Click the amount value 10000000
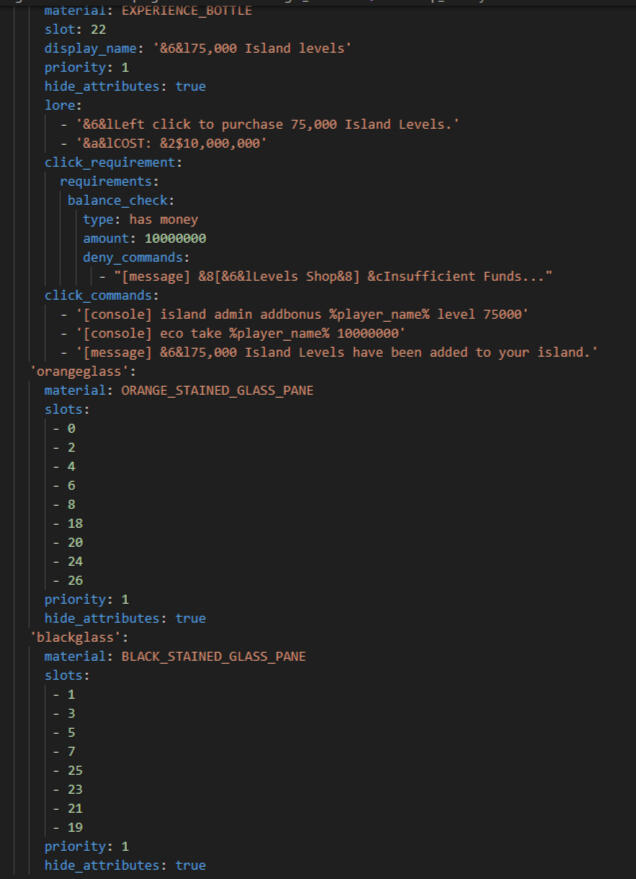This screenshot has height=879, width=636. 175,238
